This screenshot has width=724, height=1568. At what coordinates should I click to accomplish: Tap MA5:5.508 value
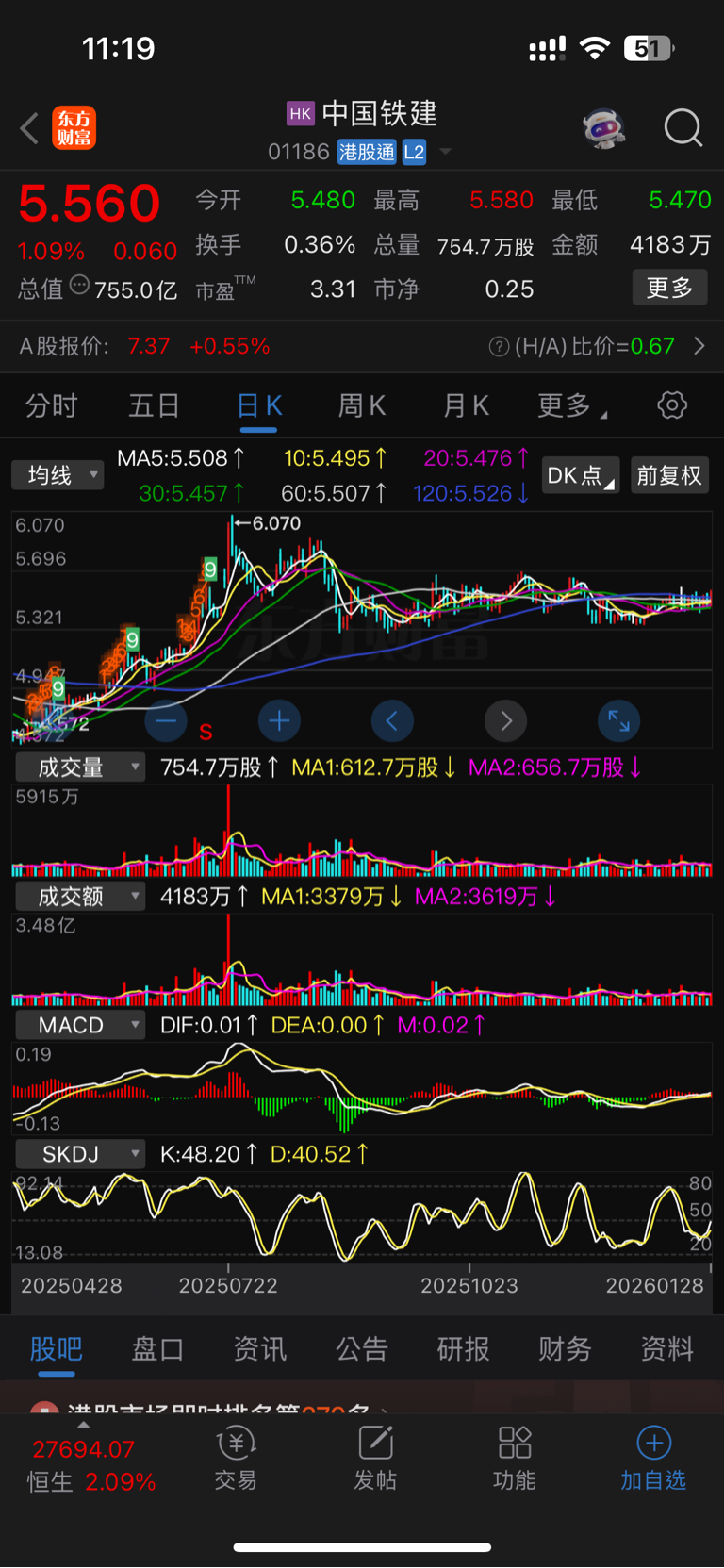pos(181,458)
